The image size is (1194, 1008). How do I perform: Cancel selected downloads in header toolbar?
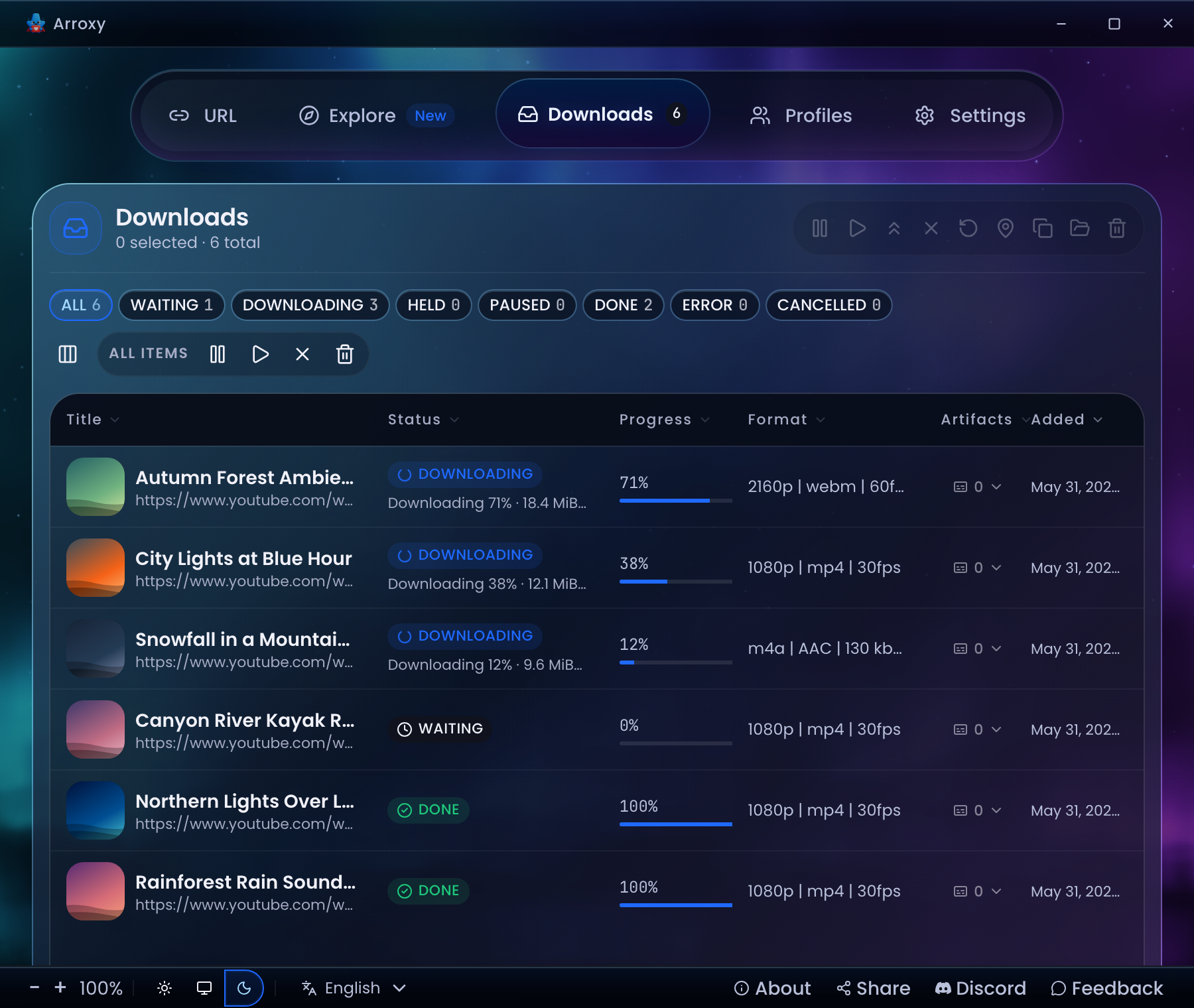click(931, 229)
